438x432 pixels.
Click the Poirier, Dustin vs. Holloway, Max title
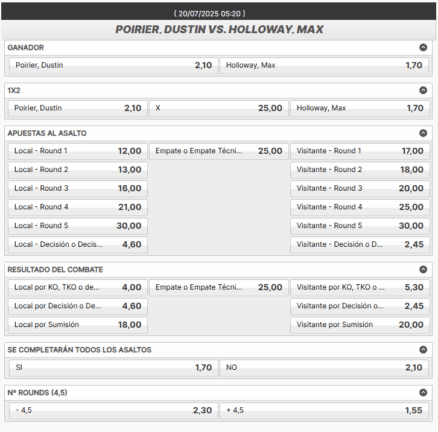click(219, 29)
